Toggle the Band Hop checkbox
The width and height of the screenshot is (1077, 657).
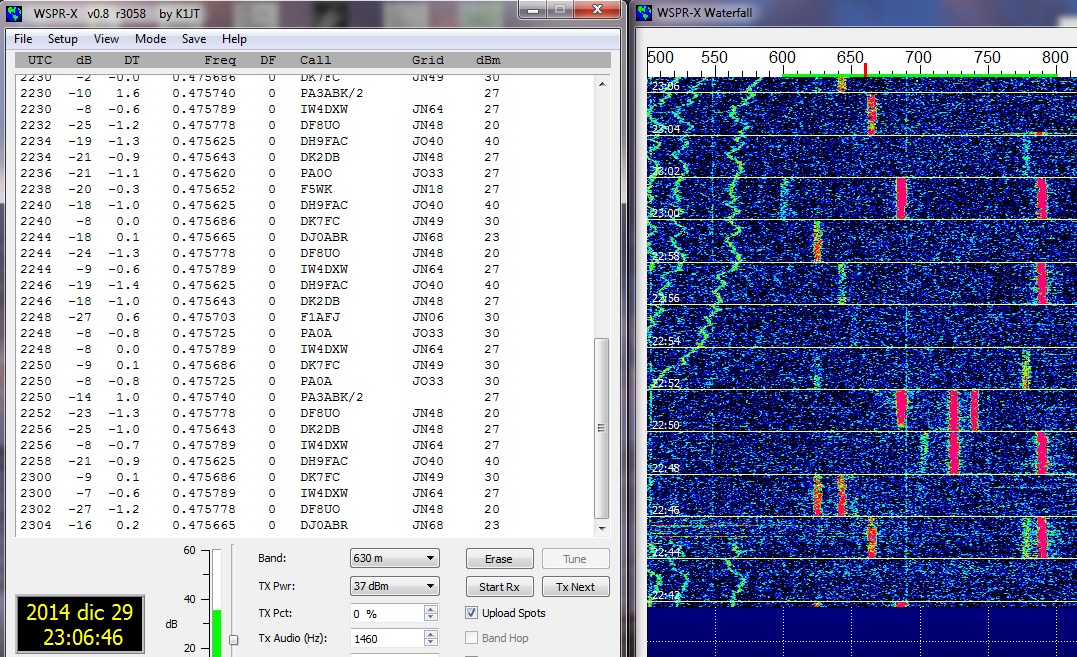[x=471, y=638]
